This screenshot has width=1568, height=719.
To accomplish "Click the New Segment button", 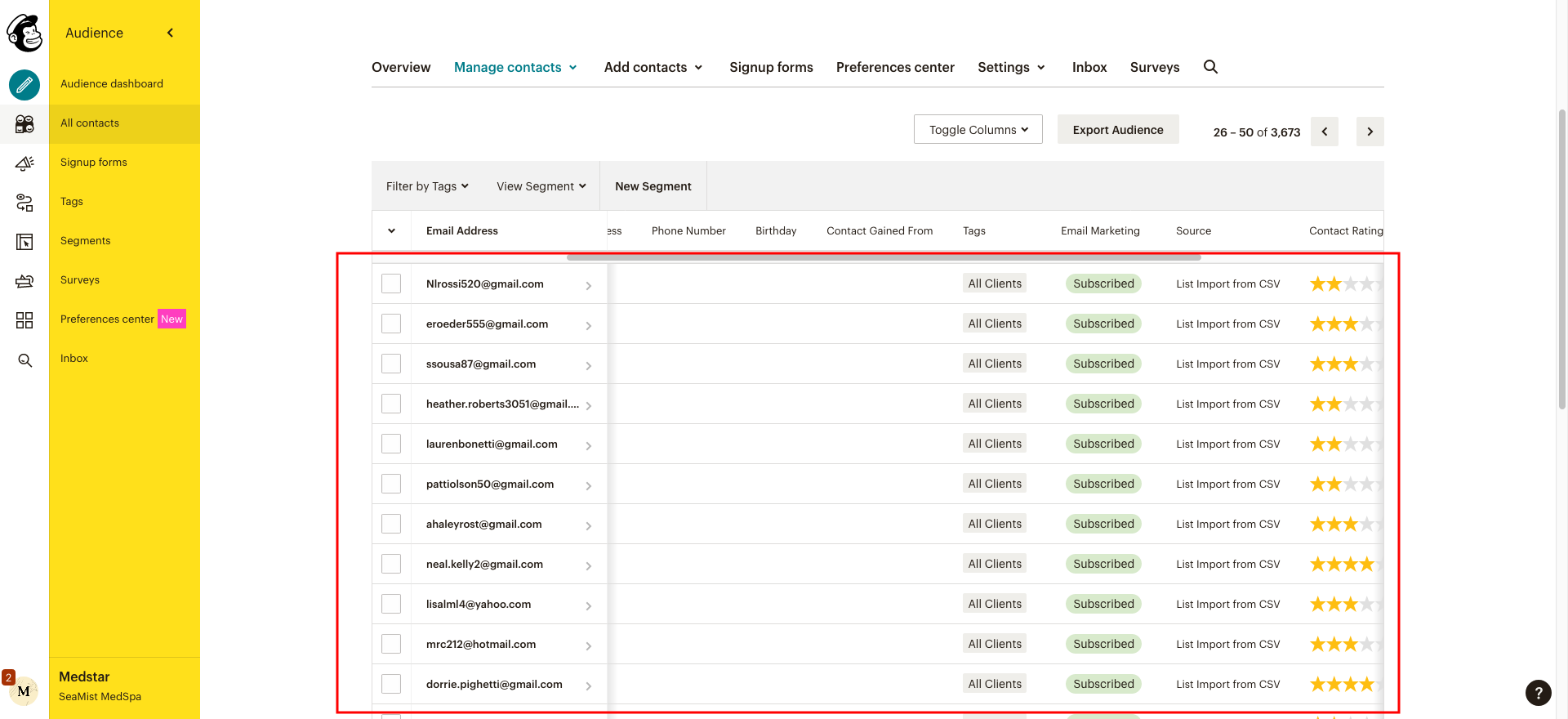I will click(653, 186).
